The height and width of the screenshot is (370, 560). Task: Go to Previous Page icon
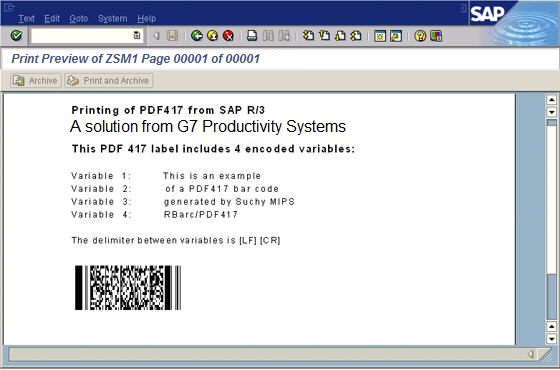click(324, 35)
